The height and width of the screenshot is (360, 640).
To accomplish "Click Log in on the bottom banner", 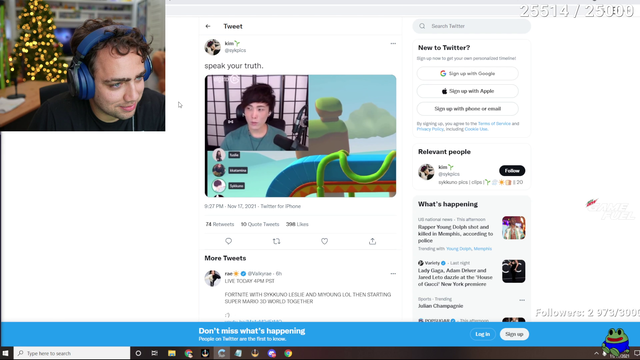I will [x=482, y=334].
